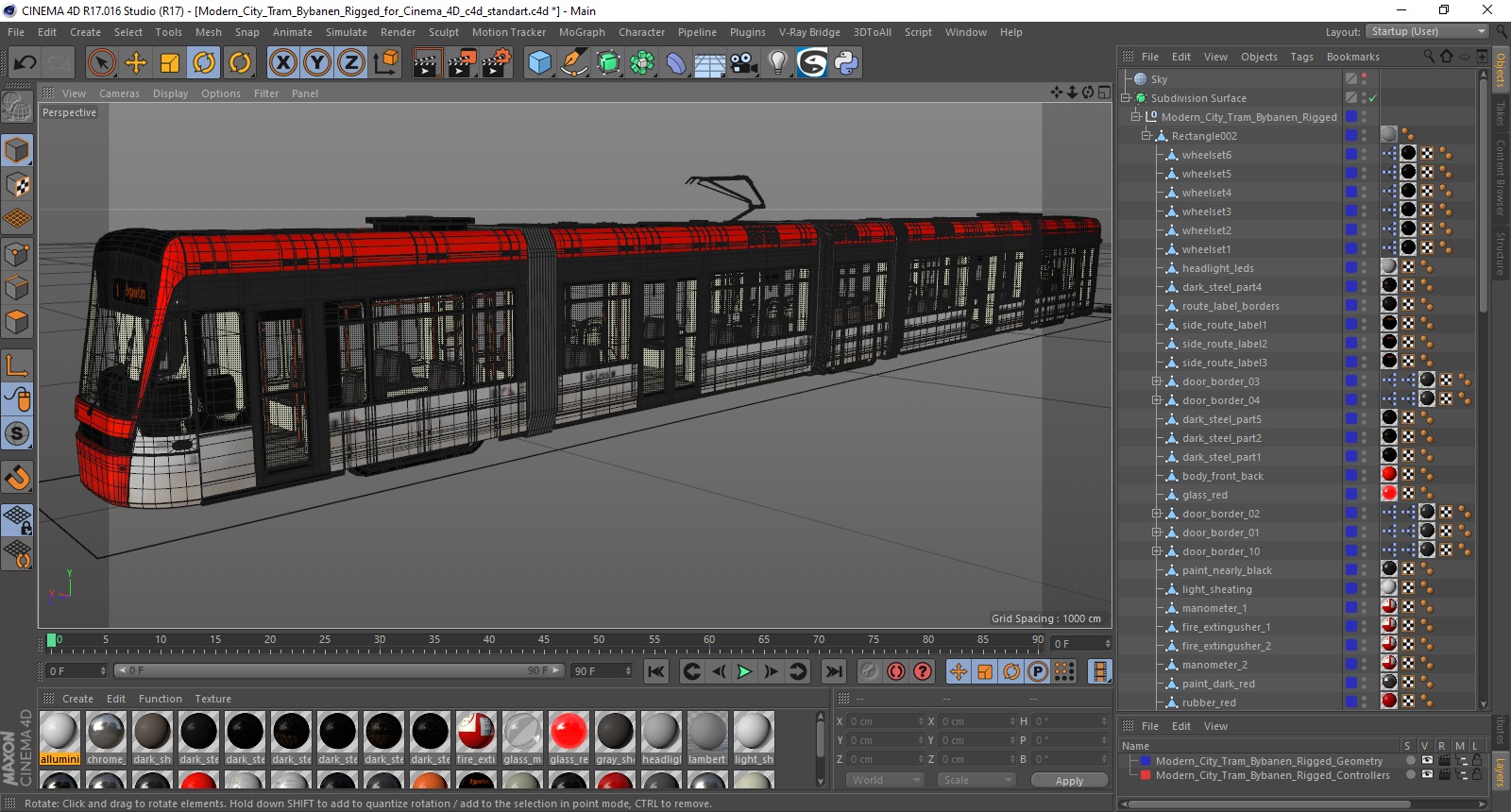Add a light using the bulb icon
The image size is (1511, 812).
tap(778, 63)
